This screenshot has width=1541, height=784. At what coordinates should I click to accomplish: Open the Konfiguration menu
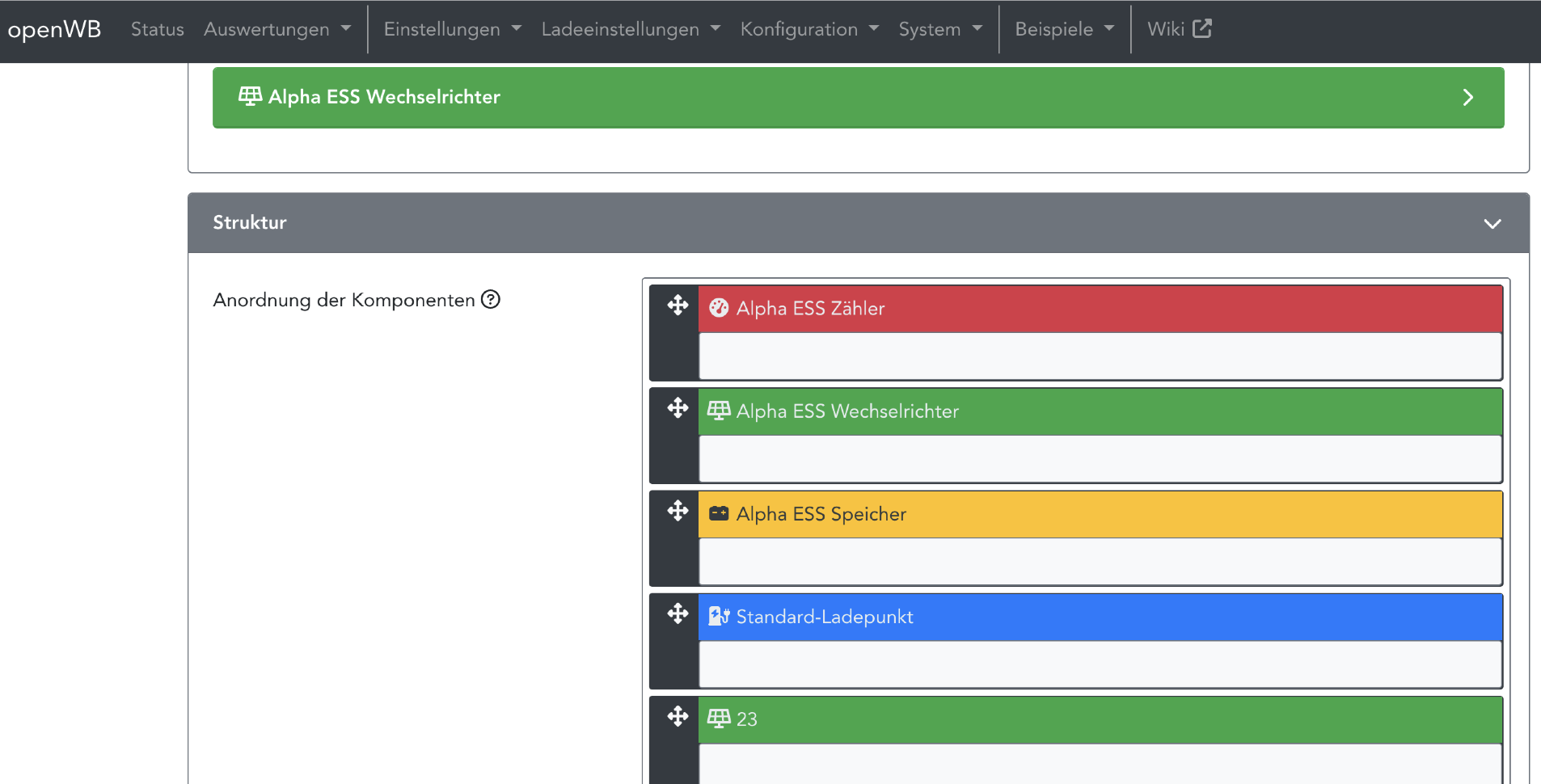click(808, 29)
